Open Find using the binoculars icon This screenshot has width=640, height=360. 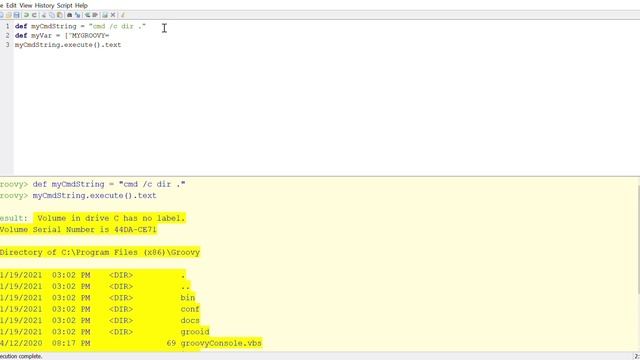[x=69, y=15]
